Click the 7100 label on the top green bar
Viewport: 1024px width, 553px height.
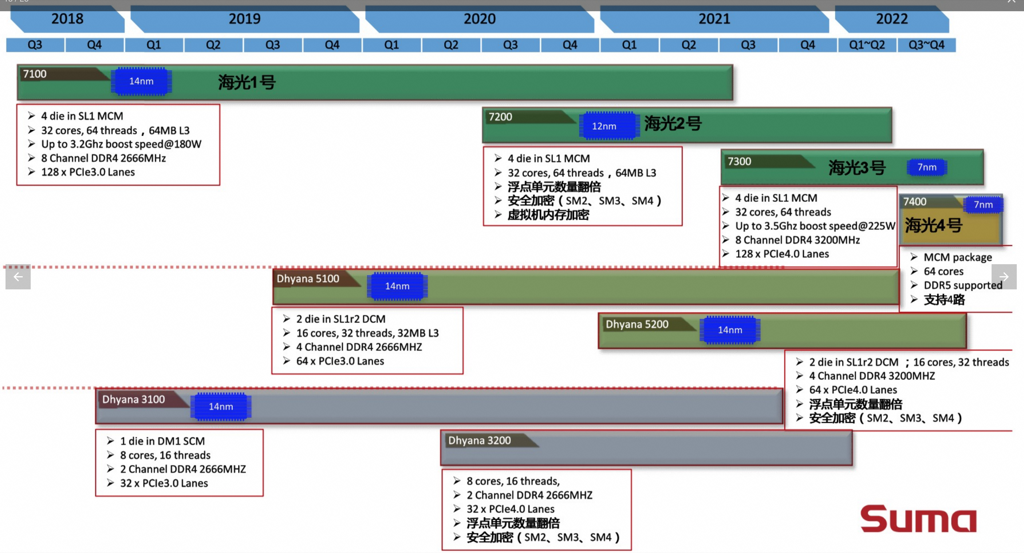point(35,74)
